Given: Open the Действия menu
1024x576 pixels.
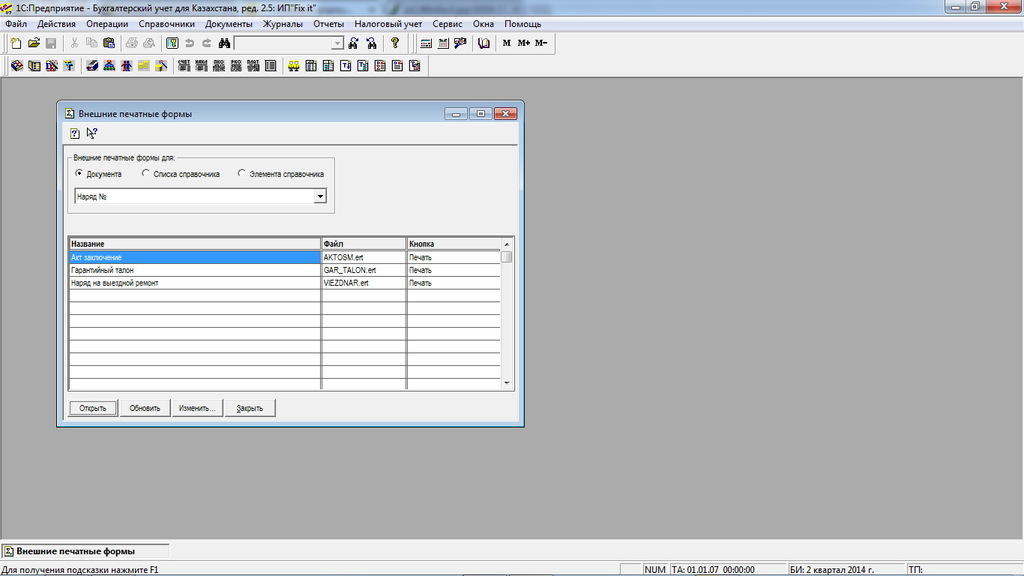Looking at the screenshot, I should point(56,24).
